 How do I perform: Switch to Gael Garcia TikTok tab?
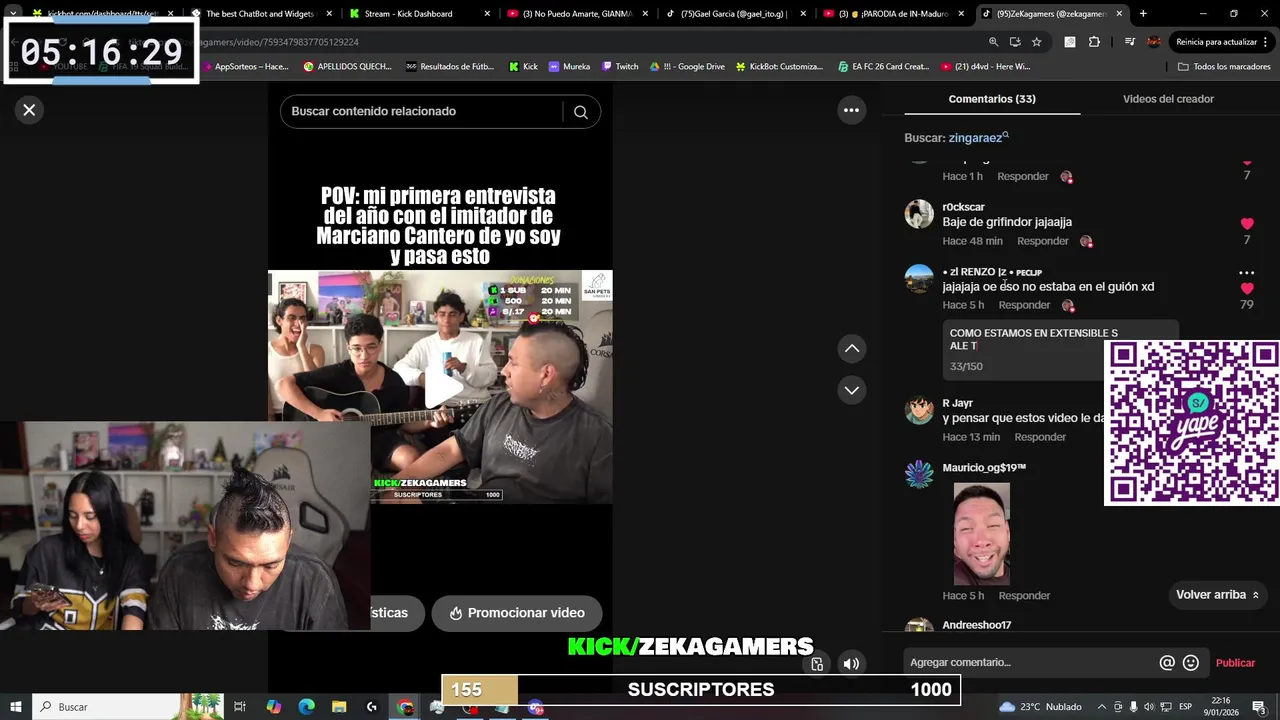pyautogui.click(x=734, y=14)
